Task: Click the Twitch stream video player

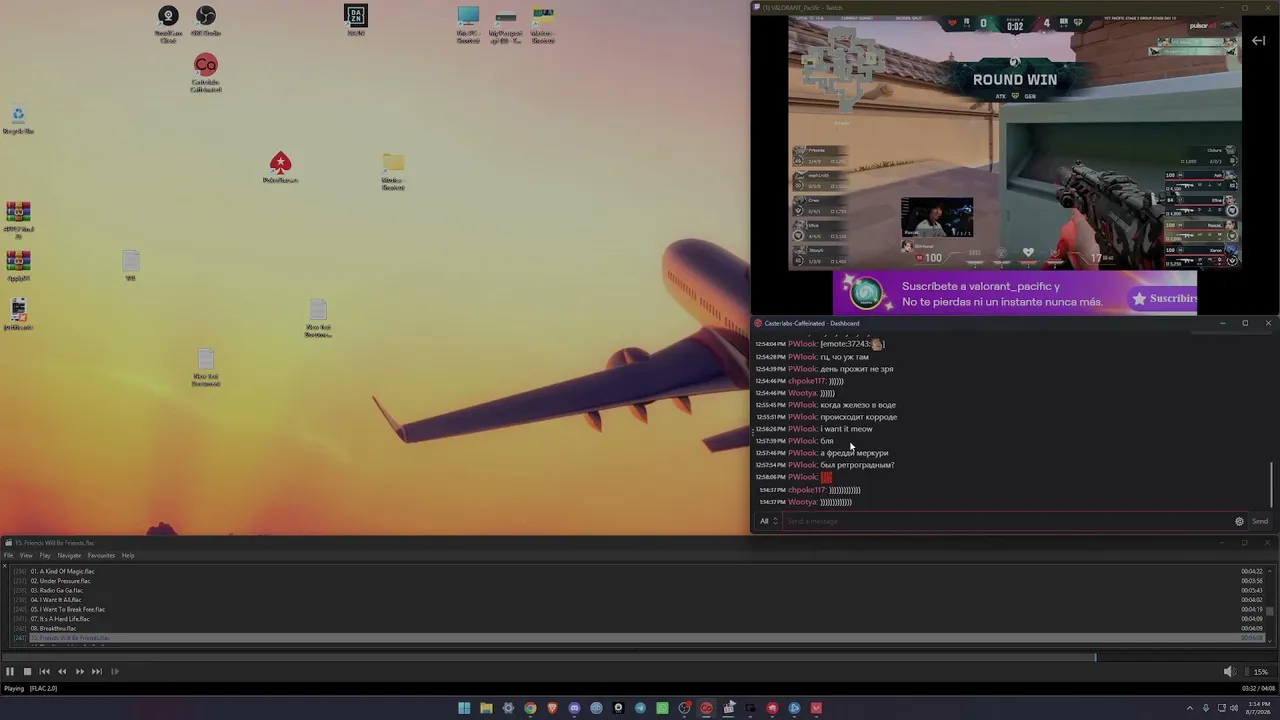Action: pyautogui.click(x=1014, y=142)
